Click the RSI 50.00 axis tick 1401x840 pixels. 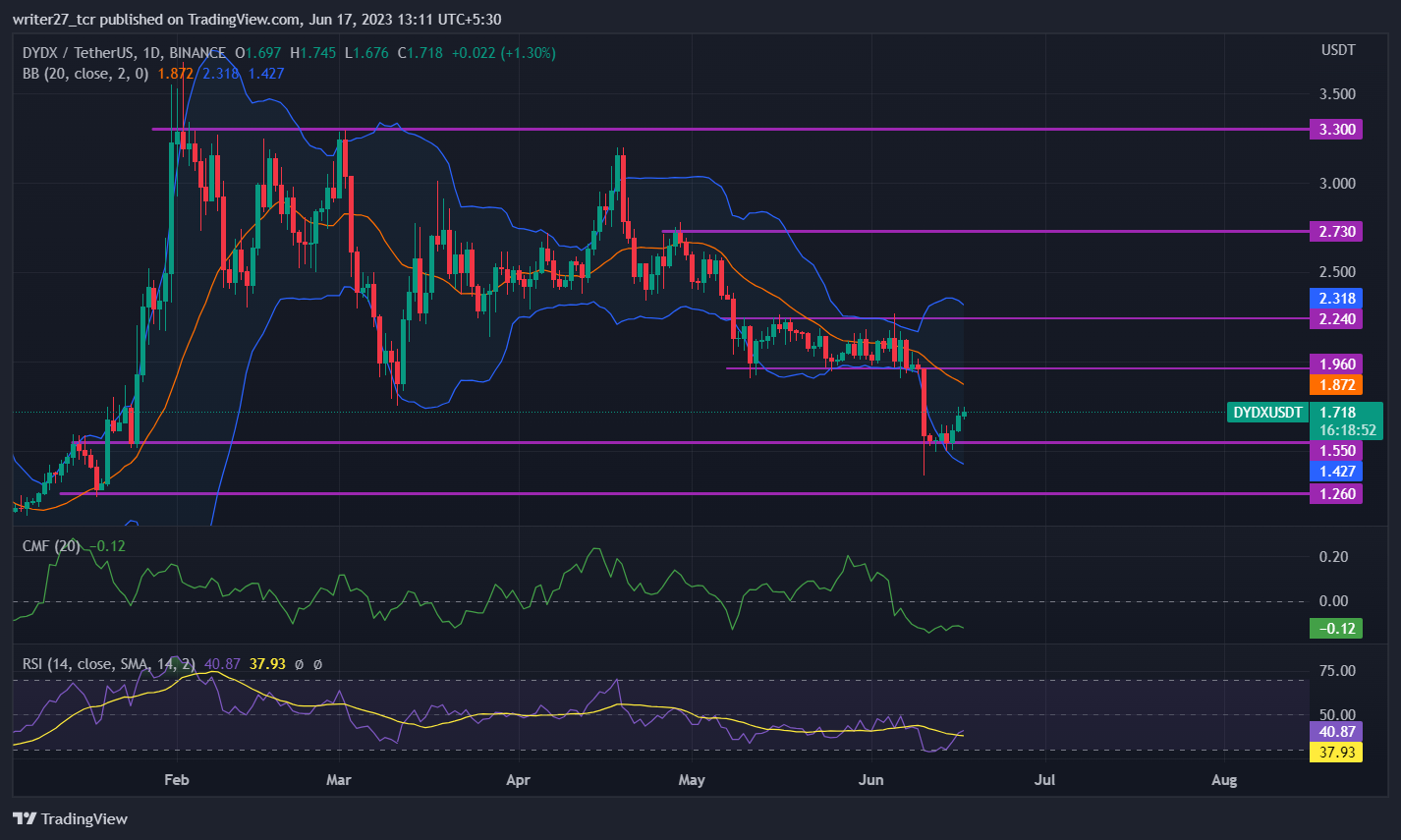1337,714
